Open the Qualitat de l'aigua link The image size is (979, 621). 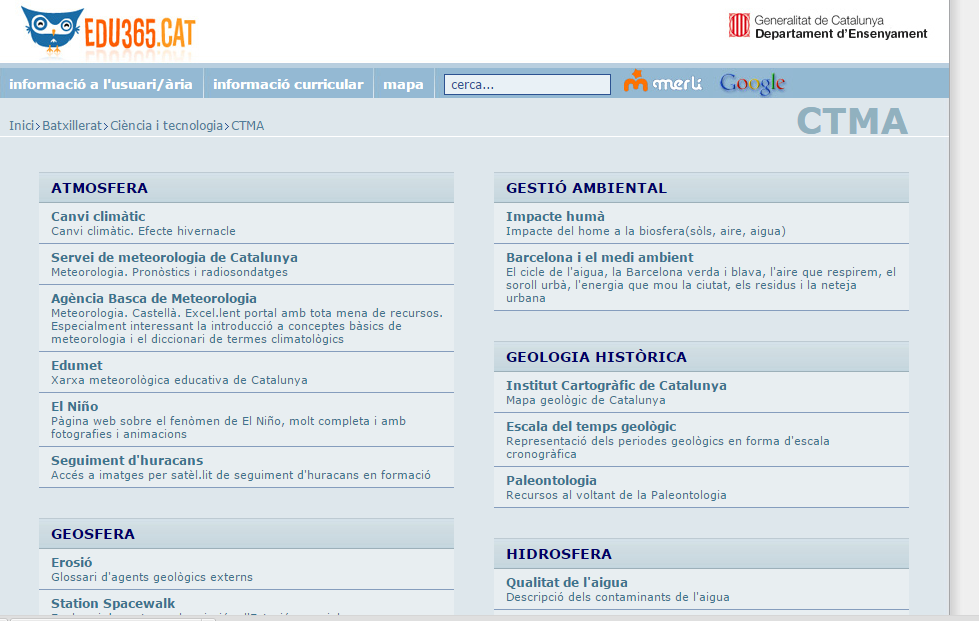pos(566,582)
